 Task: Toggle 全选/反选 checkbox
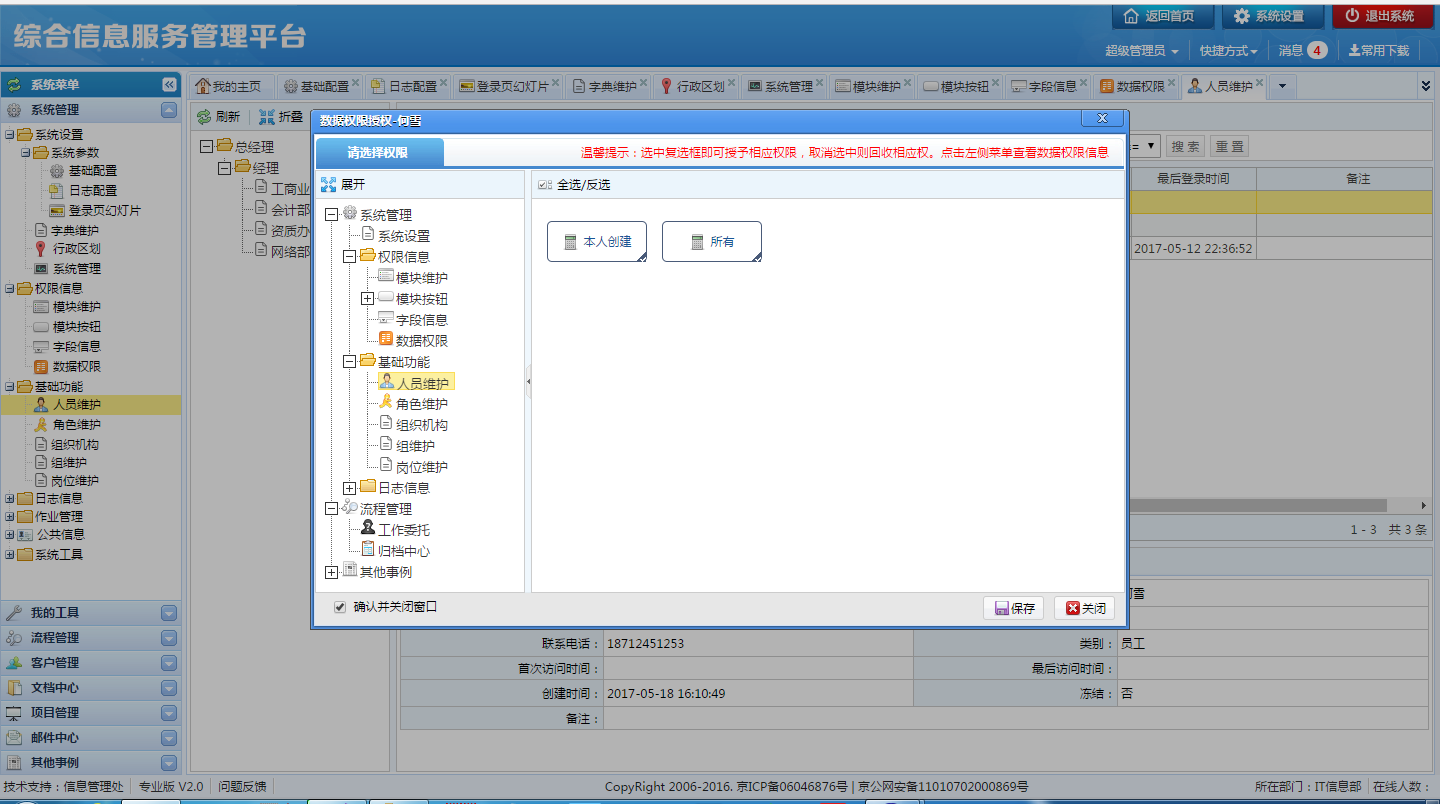point(544,185)
